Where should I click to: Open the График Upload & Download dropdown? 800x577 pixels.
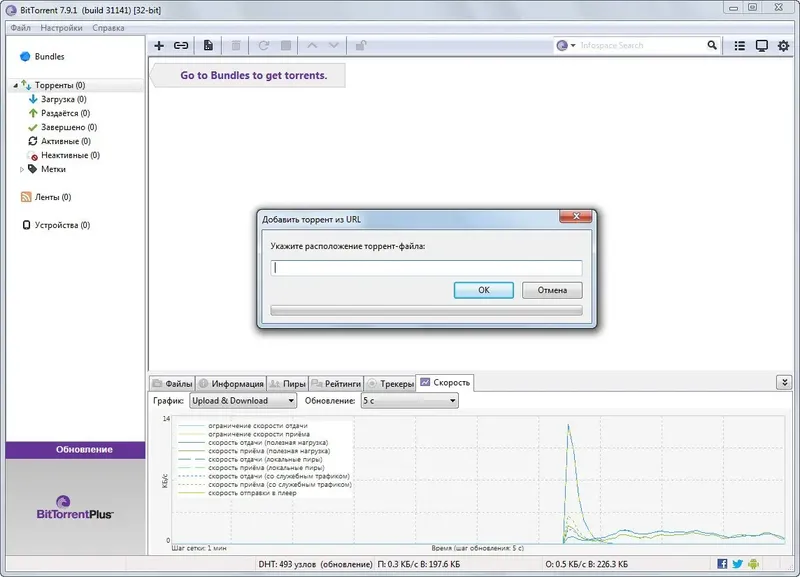coord(244,400)
